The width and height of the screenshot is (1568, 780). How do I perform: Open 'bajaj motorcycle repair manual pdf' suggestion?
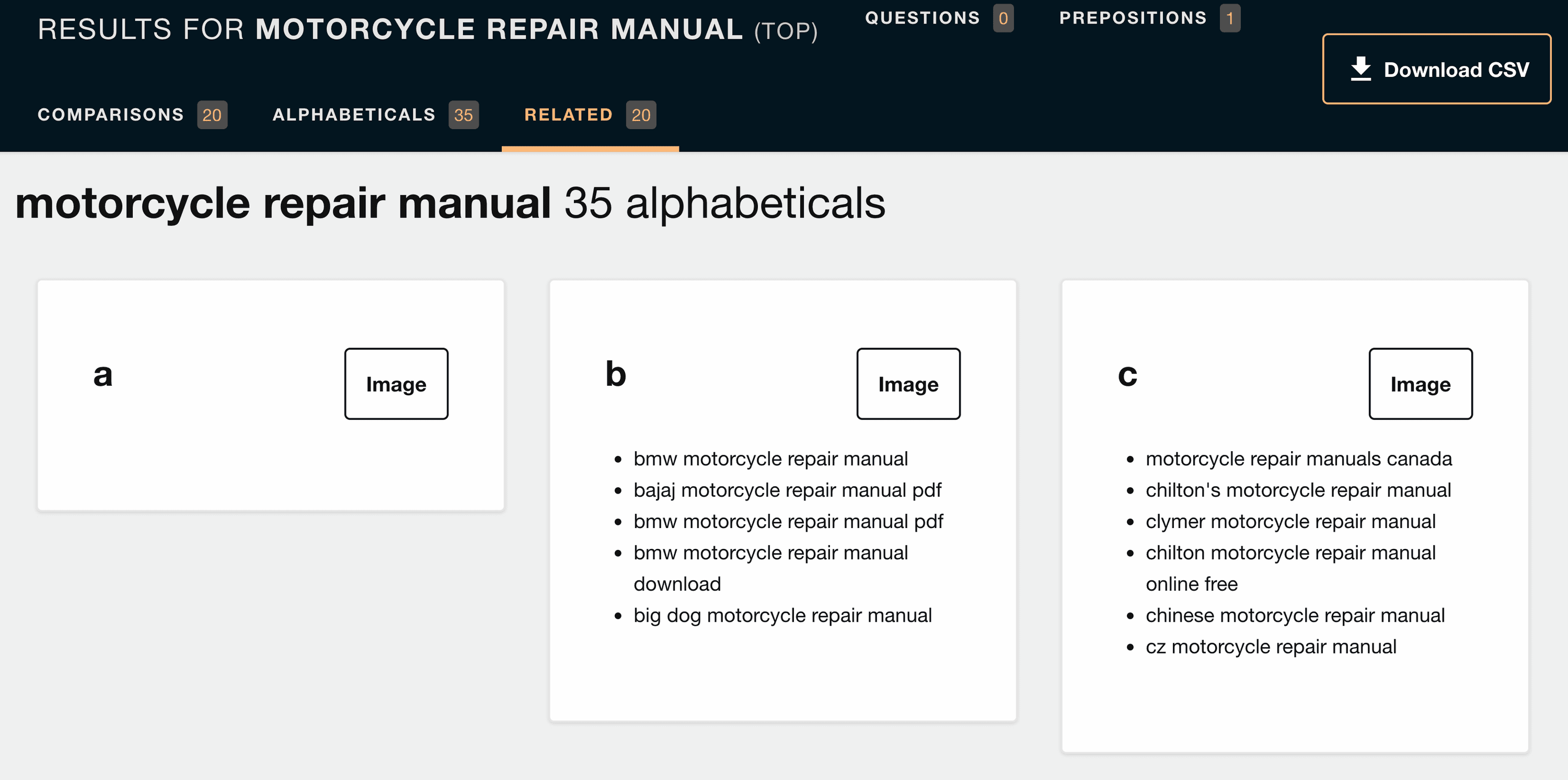click(787, 489)
